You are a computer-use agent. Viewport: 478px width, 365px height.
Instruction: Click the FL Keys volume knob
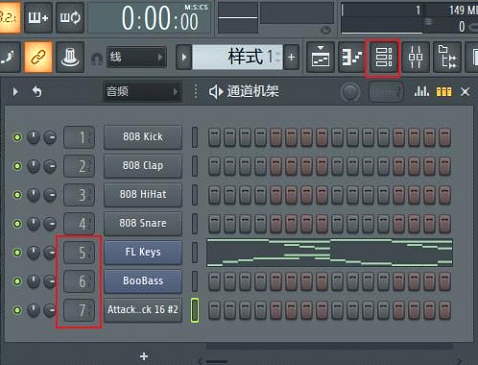[x=50, y=253]
